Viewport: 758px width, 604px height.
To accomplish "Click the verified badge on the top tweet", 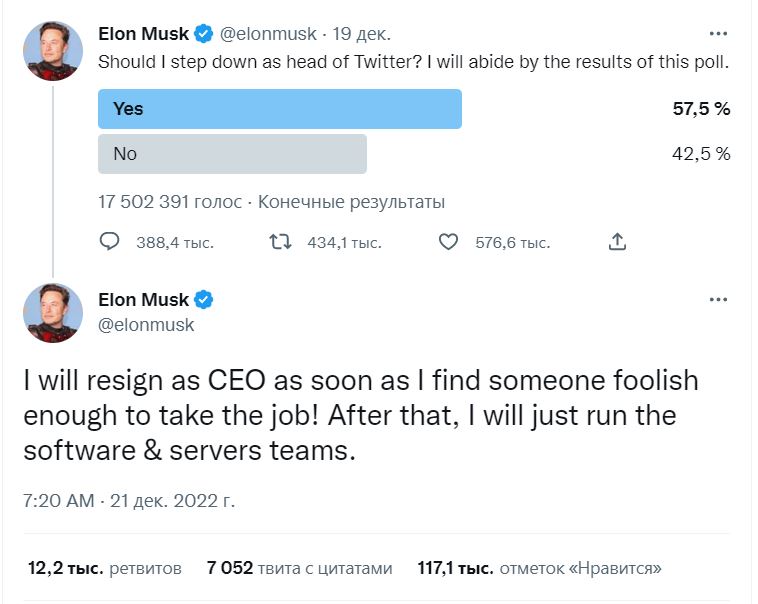I will tap(204, 34).
